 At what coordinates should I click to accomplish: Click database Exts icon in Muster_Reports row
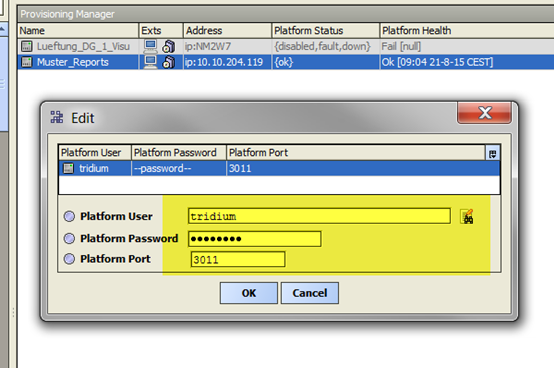169,62
